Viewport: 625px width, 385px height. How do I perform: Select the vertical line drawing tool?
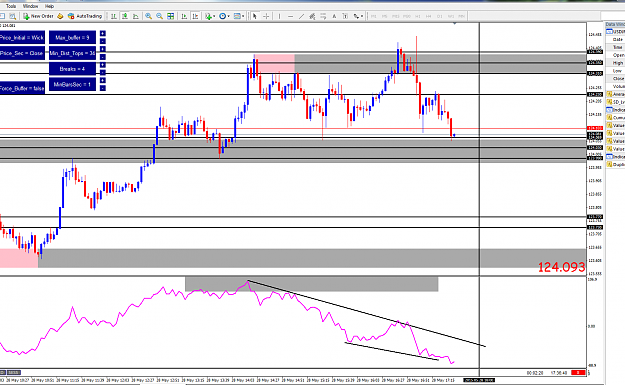(x=279, y=16)
